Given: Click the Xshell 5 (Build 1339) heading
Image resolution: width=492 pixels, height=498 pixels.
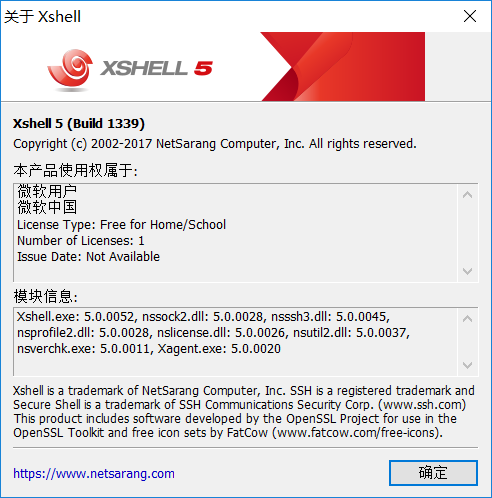Looking at the screenshot, I should coord(79,124).
